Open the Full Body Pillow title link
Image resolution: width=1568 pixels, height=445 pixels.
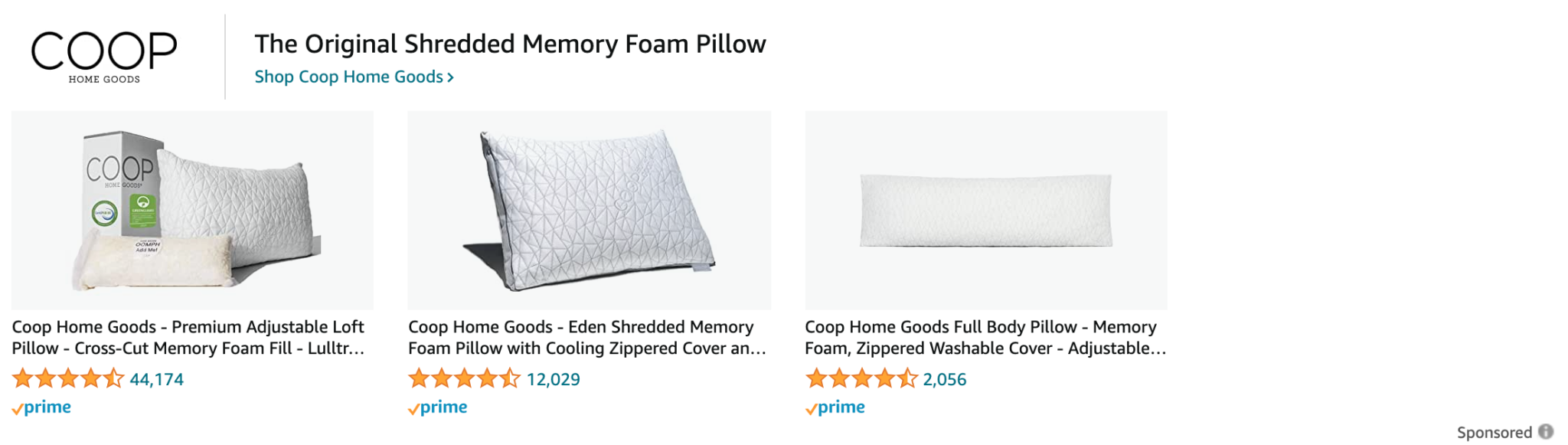(985, 338)
